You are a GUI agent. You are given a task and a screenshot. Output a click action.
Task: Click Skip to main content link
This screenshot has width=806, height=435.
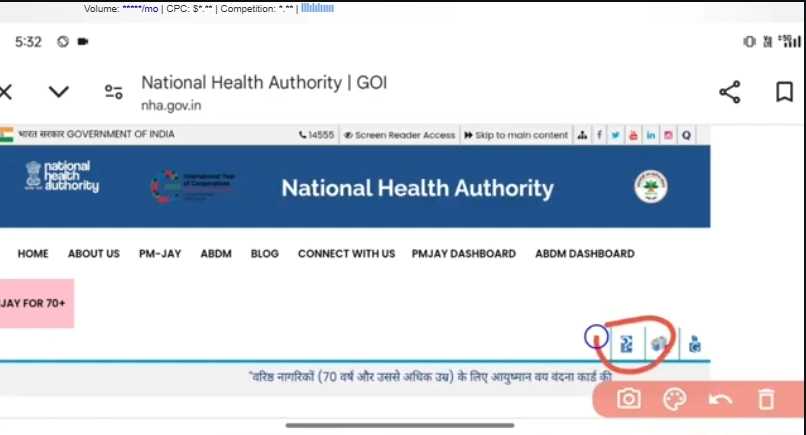(516, 135)
